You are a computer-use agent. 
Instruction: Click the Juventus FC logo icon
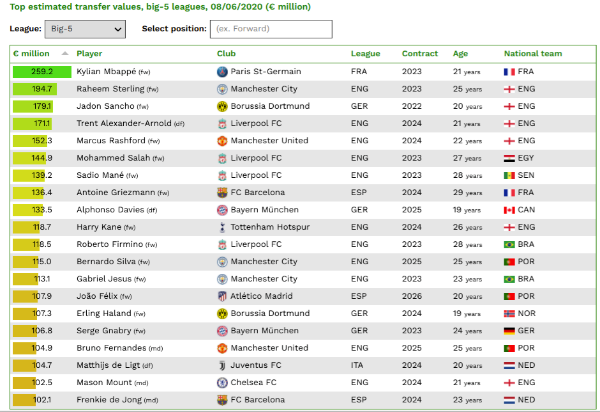point(222,365)
